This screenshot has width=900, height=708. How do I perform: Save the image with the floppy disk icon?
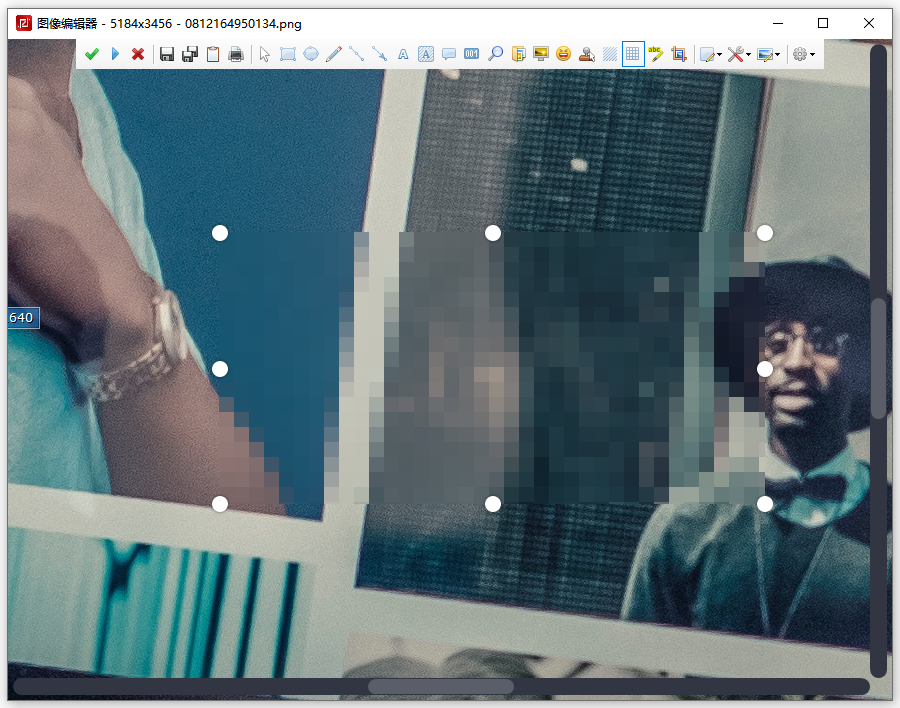[x=166, y=55]
